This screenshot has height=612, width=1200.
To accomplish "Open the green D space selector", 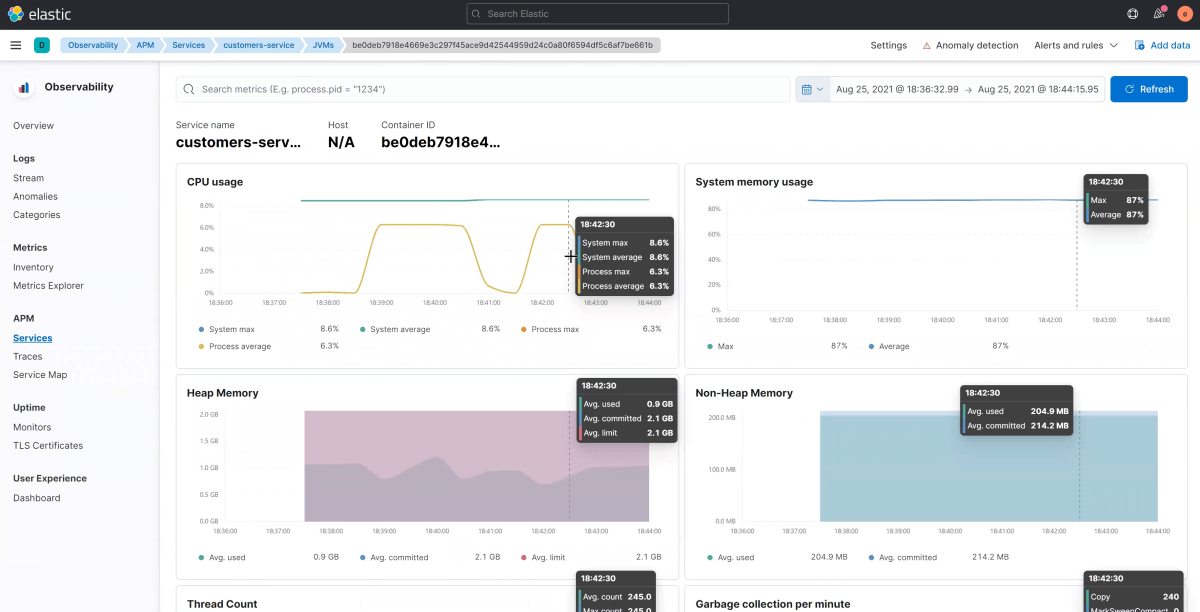I will pyautogui.click(x=41, y=45).
